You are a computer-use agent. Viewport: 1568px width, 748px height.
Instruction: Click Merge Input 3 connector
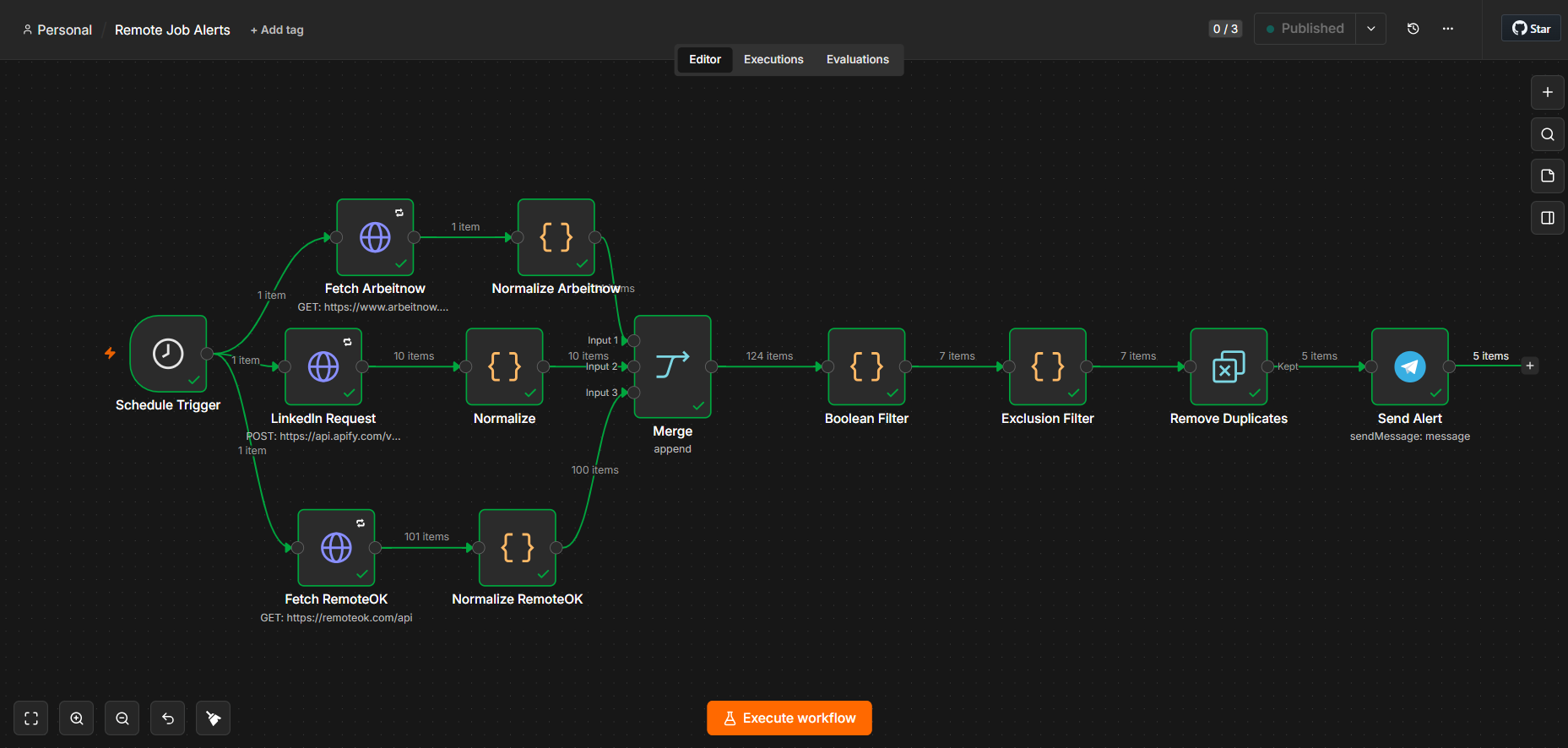pyautogui.click(x=634, y=393)
